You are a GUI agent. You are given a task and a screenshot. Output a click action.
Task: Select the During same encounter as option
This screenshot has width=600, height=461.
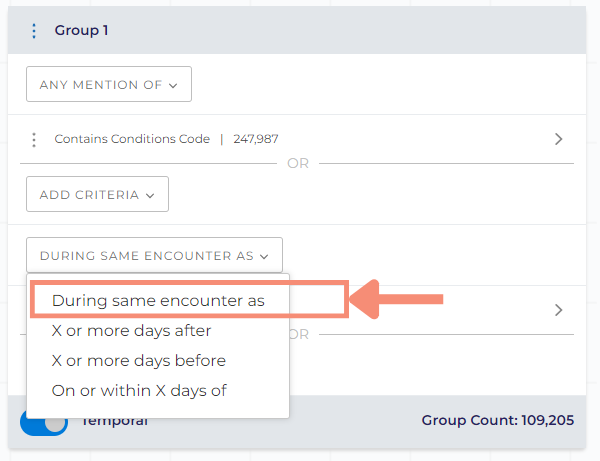pos(158,301)
